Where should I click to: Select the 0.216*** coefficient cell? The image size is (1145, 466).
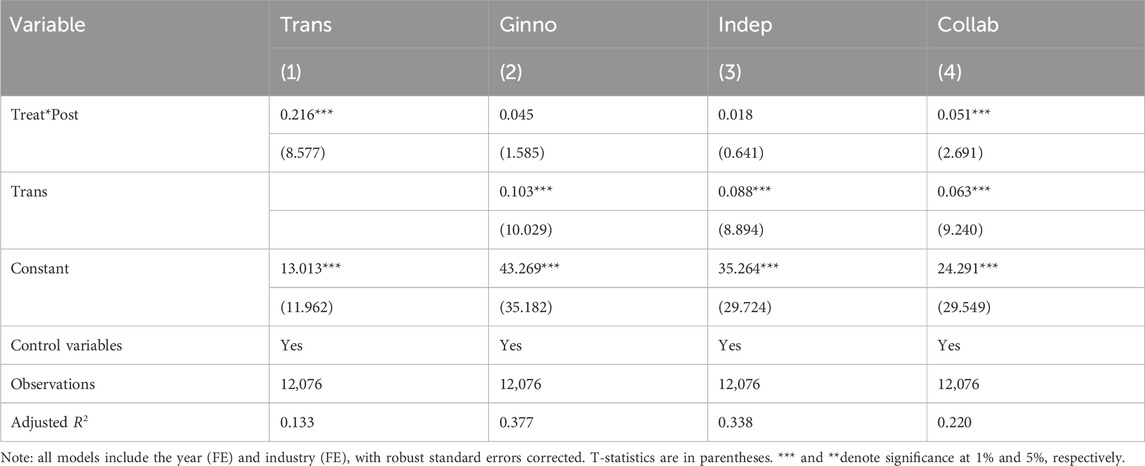coord(310,116)
